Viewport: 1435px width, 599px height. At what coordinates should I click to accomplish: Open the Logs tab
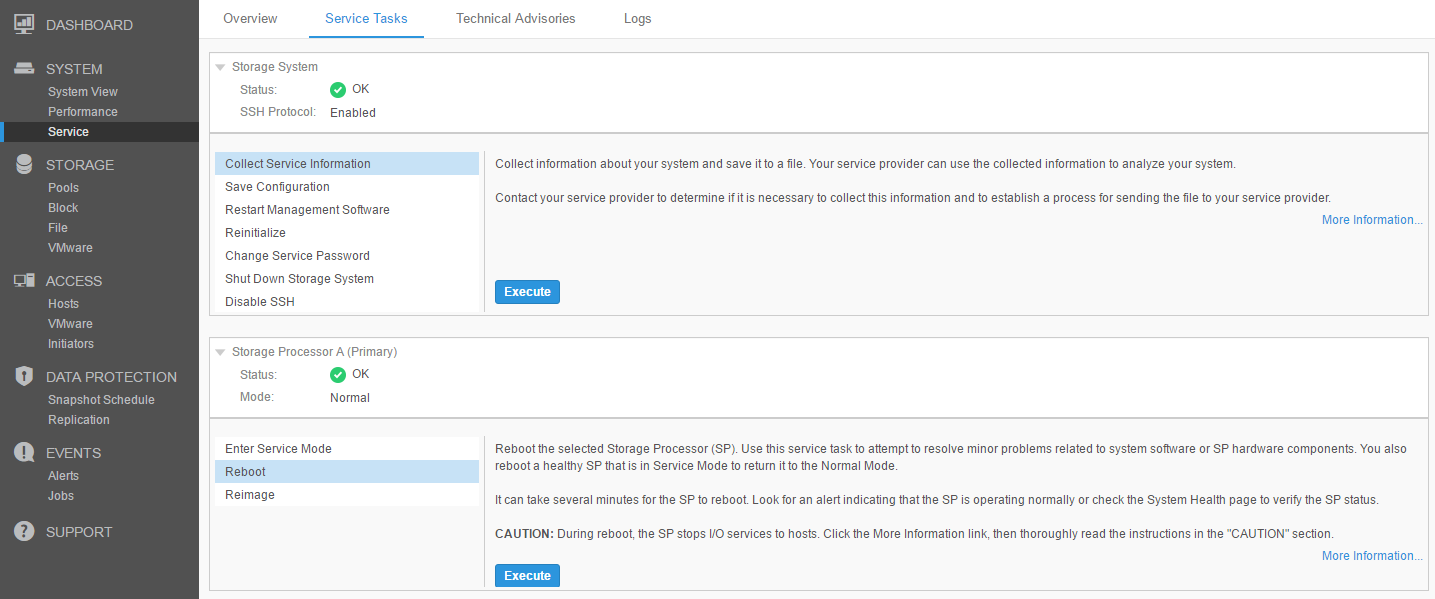[637, 18]
